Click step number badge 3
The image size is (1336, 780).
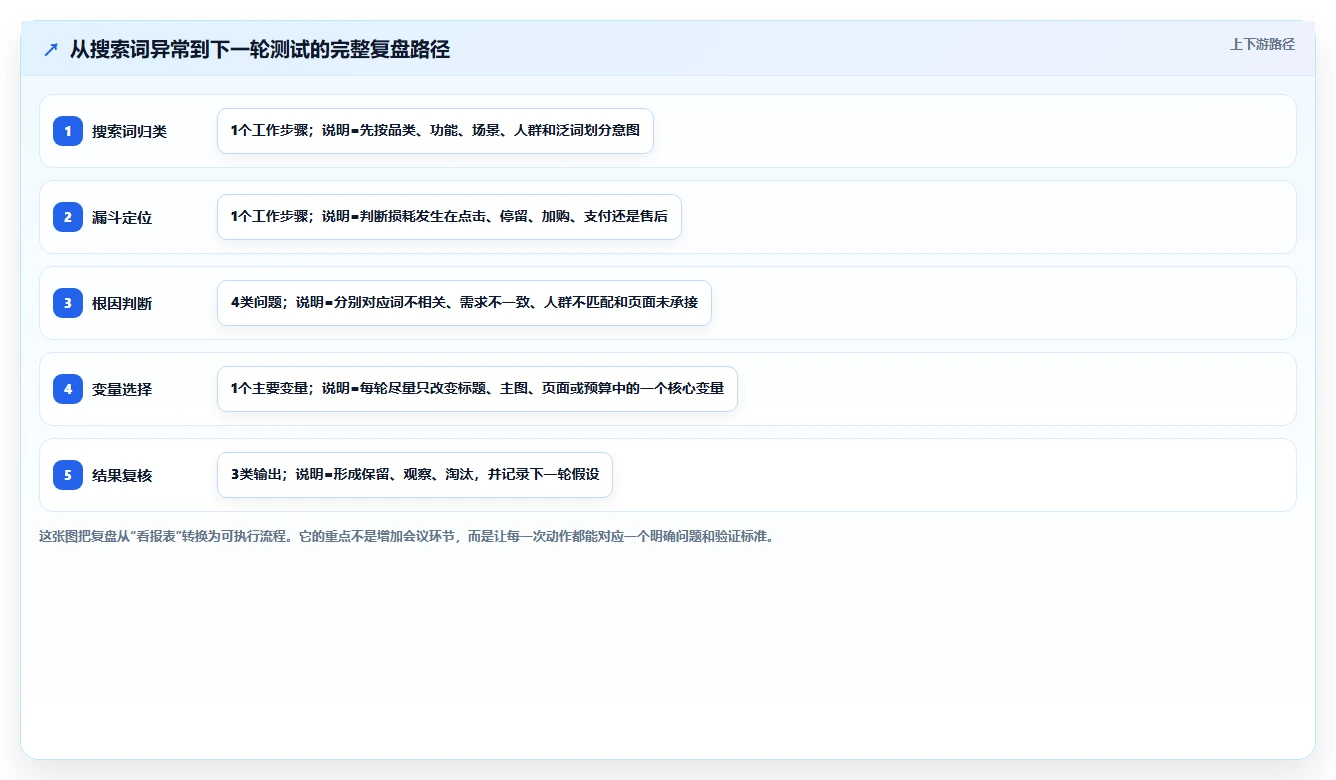click(x=68, y=303)
